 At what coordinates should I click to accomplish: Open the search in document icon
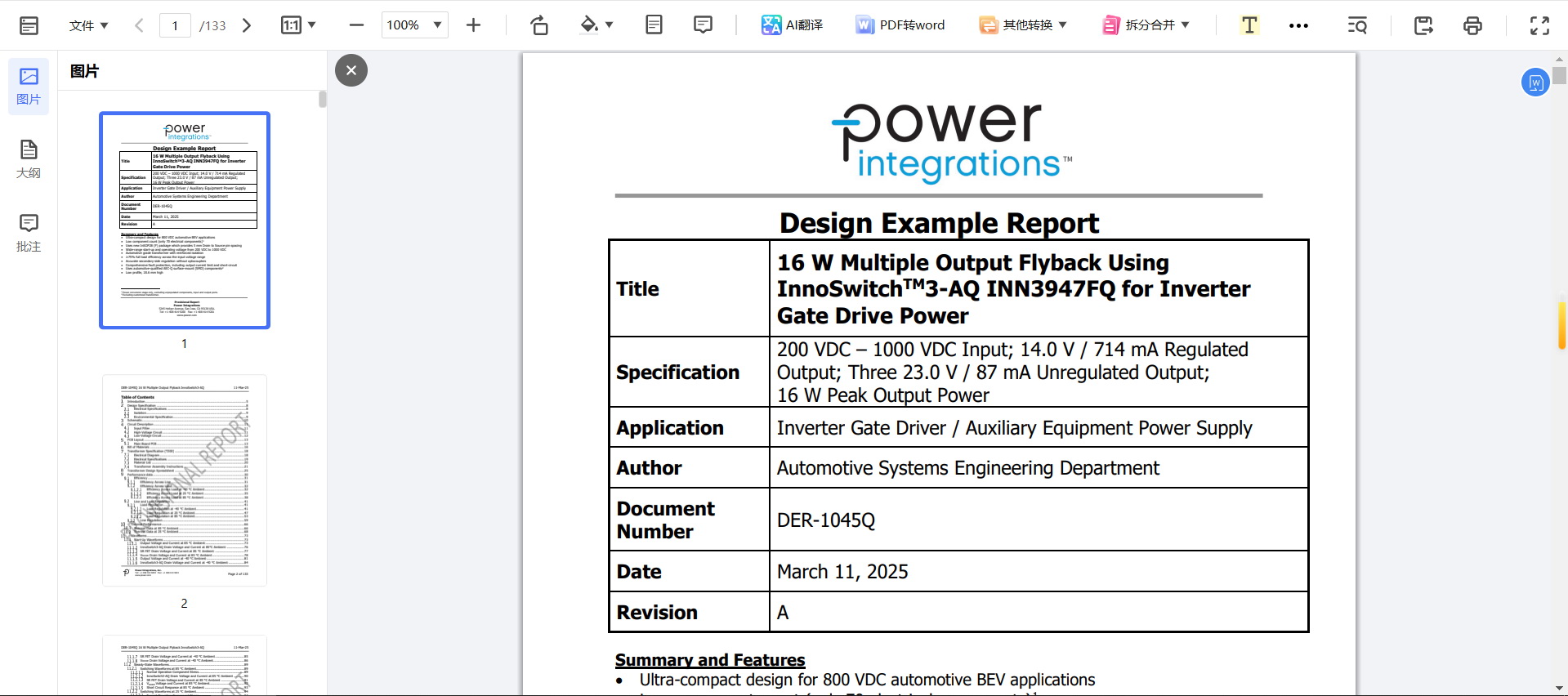[x=1357, y=25]
